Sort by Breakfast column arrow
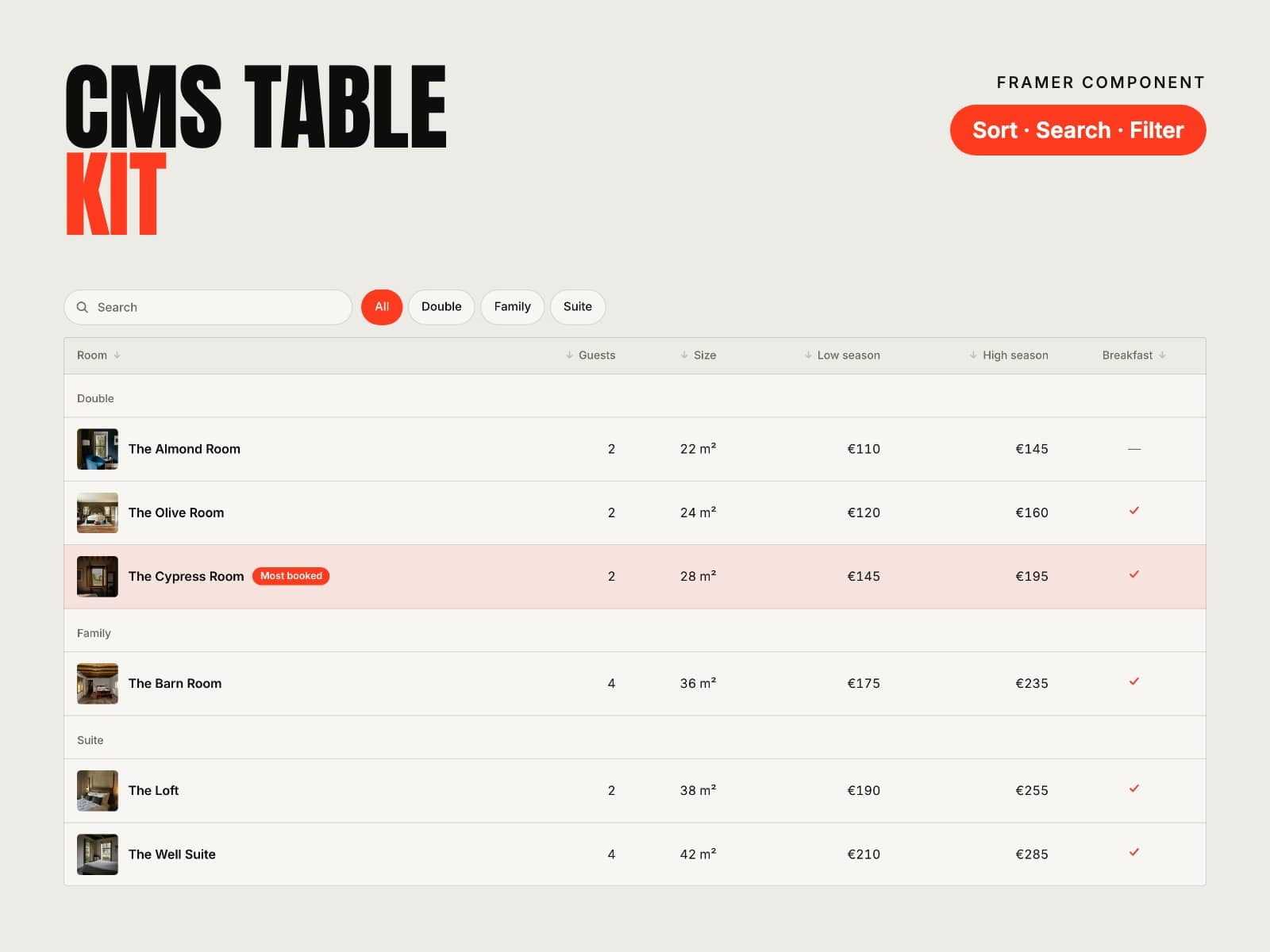1270x952 pixels. click(1162, 355)
